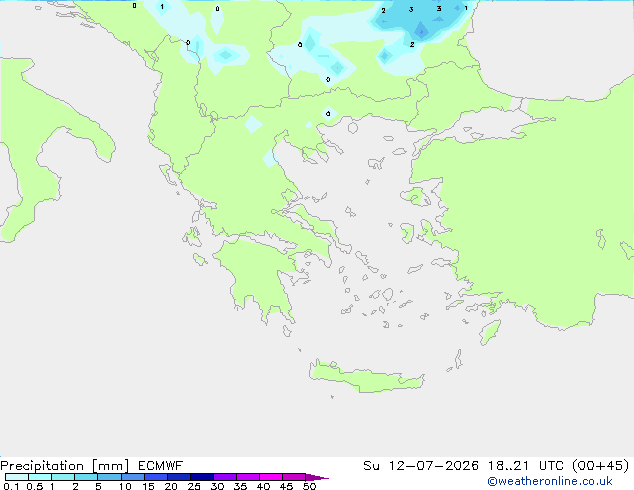Click the legend tick label '15'
This screenshot has height=490, width=634.
pos(148,486)
